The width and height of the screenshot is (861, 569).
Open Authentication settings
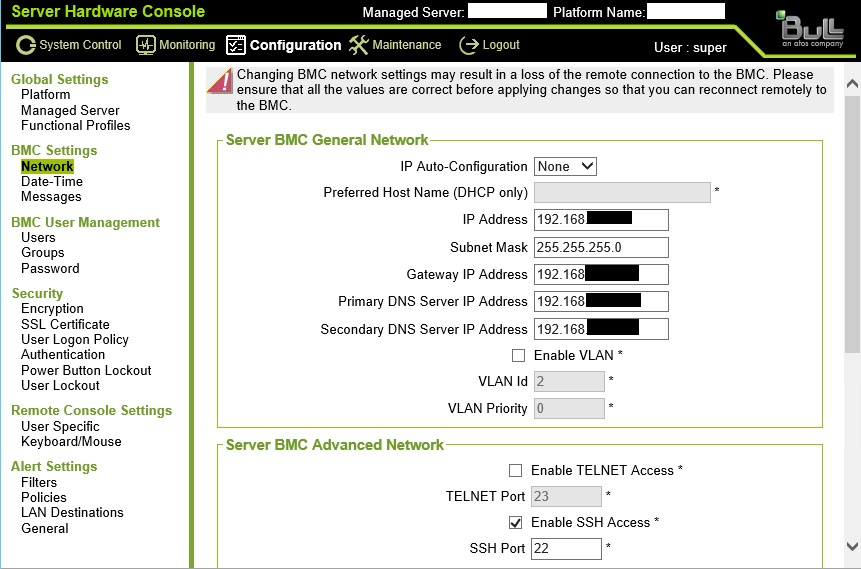(x=63, y=355)
